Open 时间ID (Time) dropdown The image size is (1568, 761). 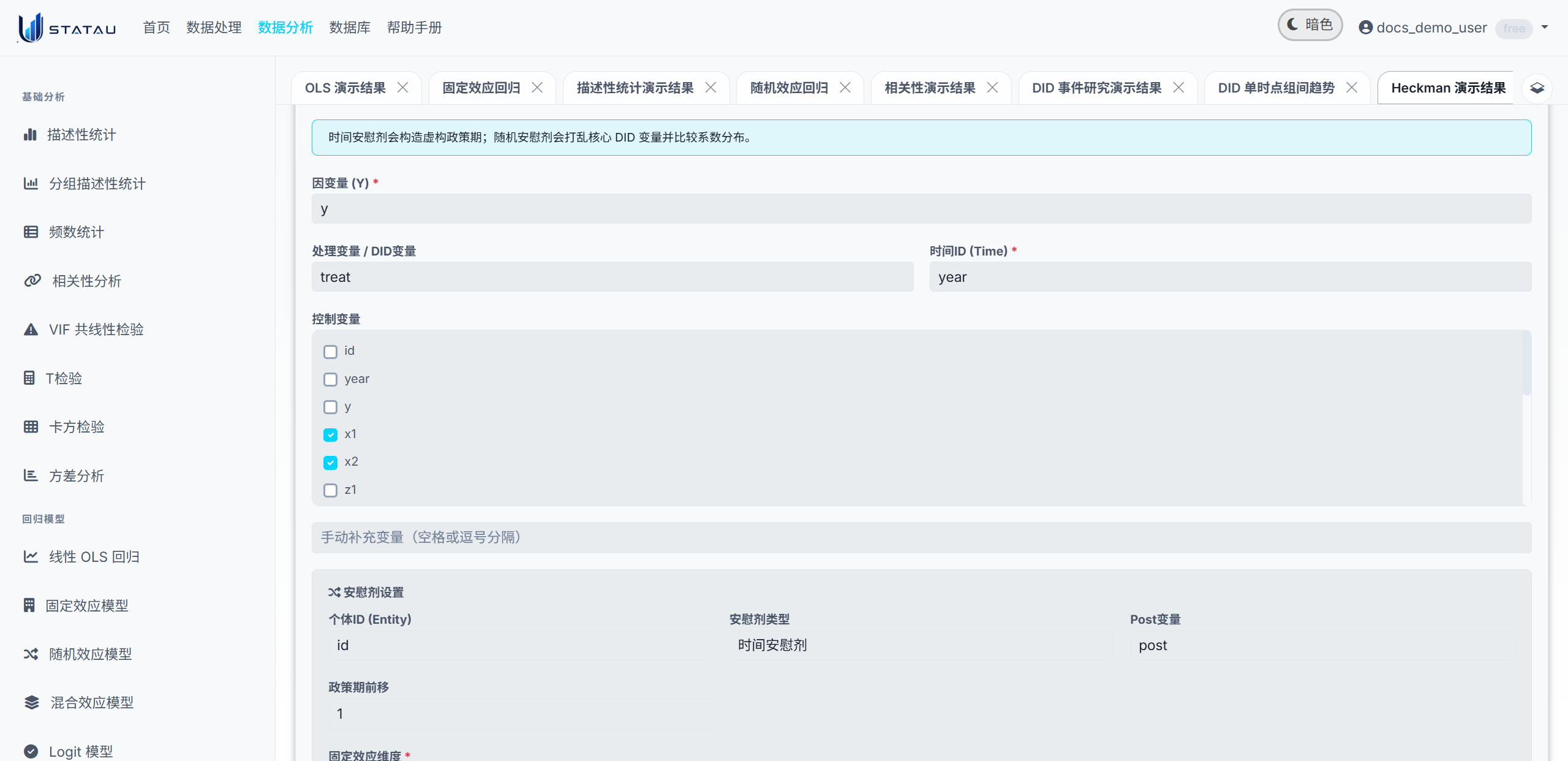pos(1231,277)
